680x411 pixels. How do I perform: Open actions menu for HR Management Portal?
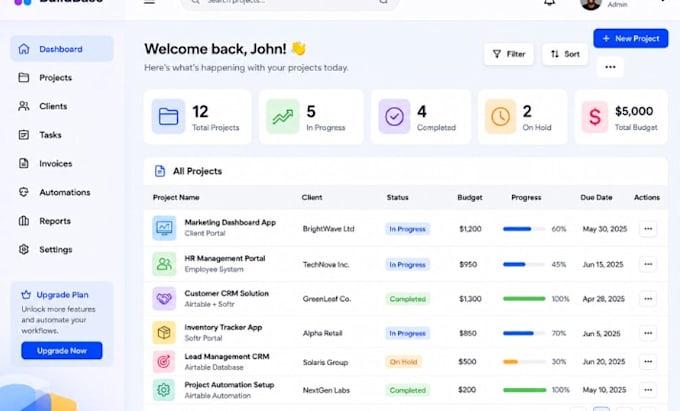point(648,264)
